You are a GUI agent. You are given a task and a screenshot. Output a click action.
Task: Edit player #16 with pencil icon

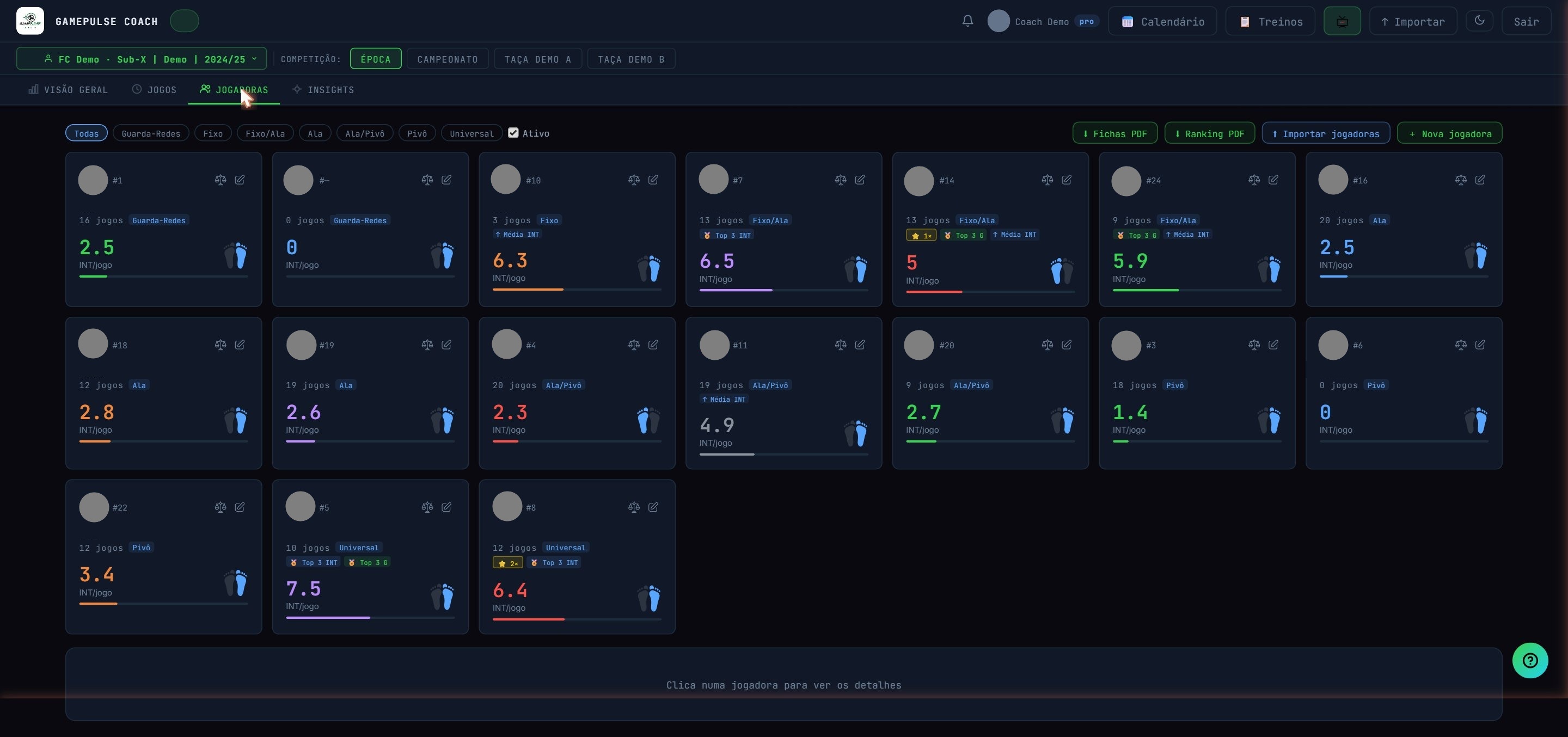(1480, 180)
